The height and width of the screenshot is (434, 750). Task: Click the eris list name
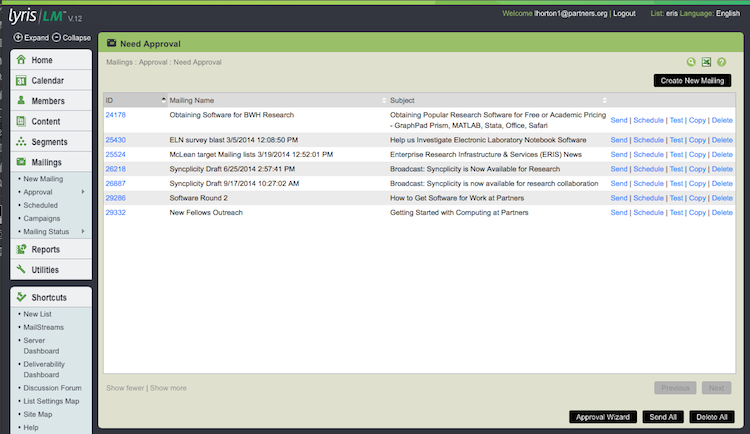coord(672,13)
